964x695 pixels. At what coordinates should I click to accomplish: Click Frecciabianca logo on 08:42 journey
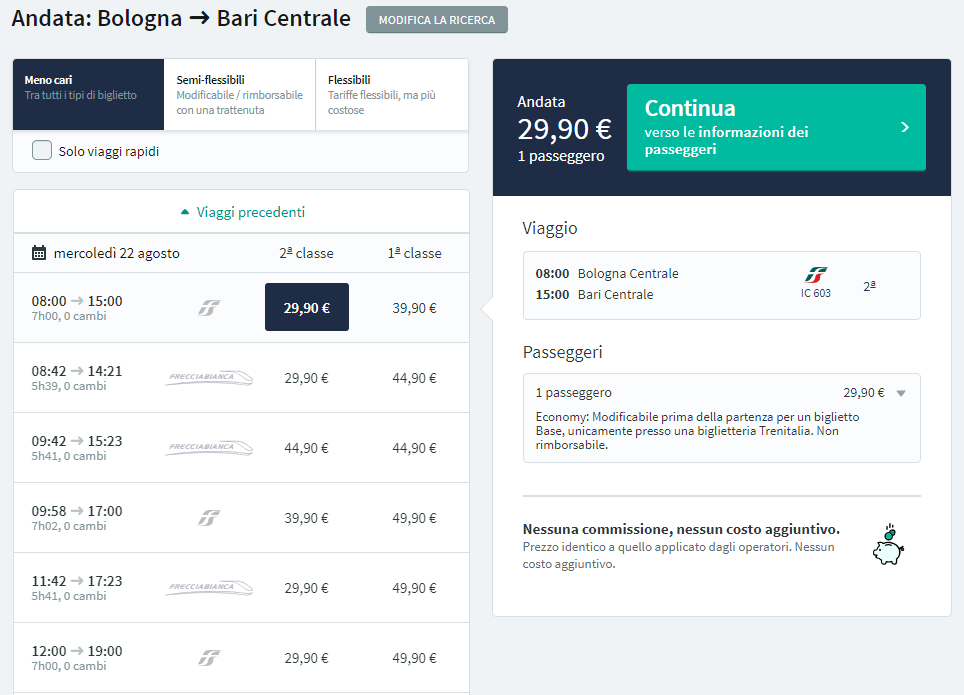[209, 378]
